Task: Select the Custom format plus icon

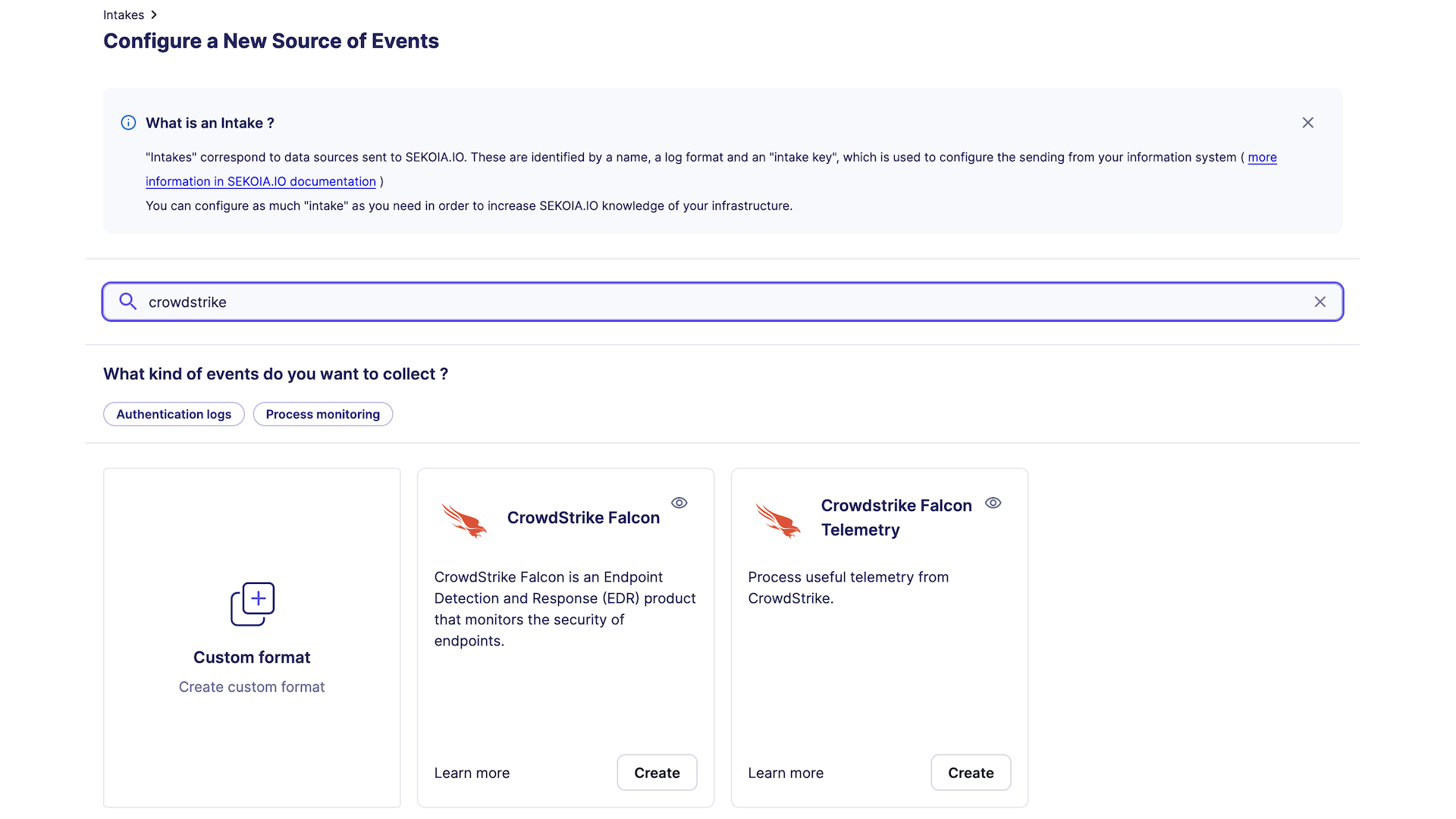Action: pos(252,604)
